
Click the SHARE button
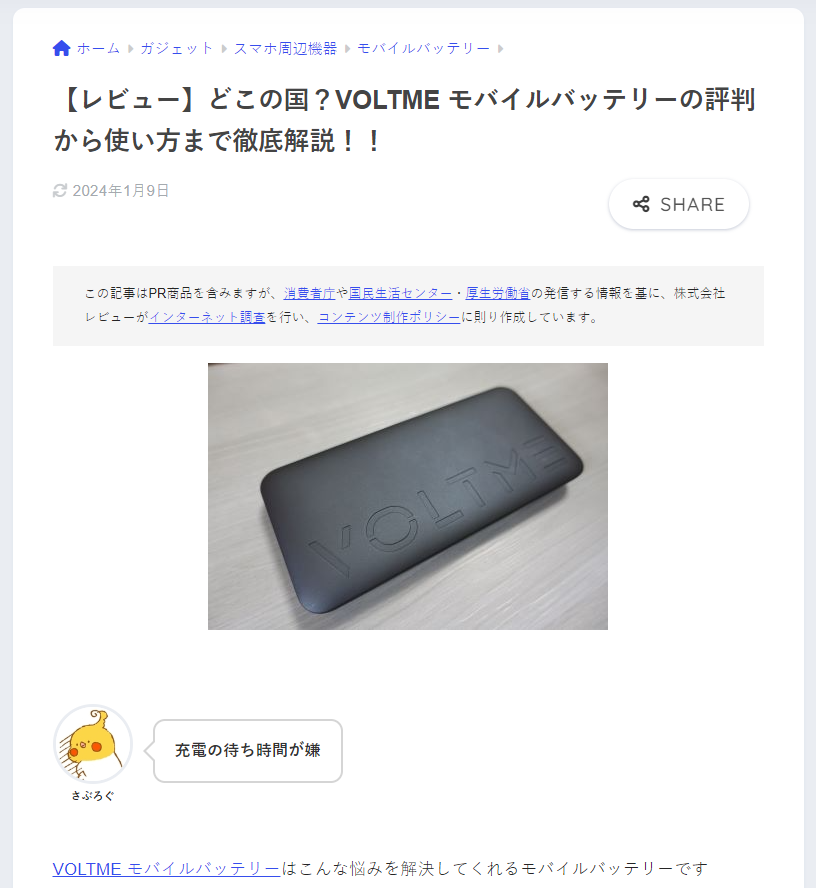678,204
